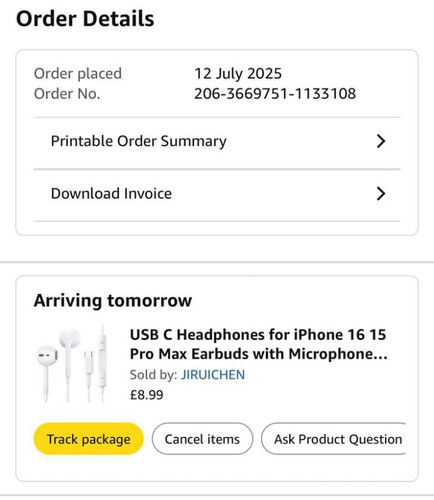Click the 12 July 2025 order date
This screenshot has height=500, width=434.
click(238, 73)
